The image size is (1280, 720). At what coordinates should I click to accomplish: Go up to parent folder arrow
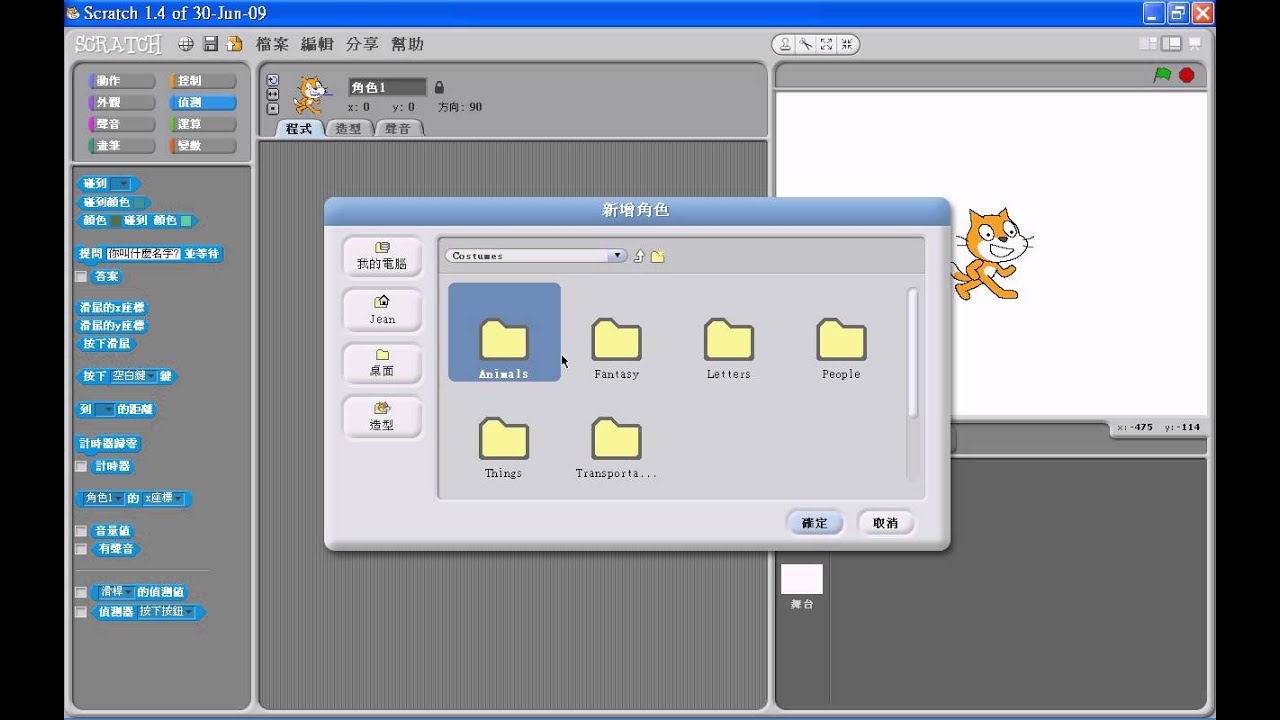pos(639,256)
